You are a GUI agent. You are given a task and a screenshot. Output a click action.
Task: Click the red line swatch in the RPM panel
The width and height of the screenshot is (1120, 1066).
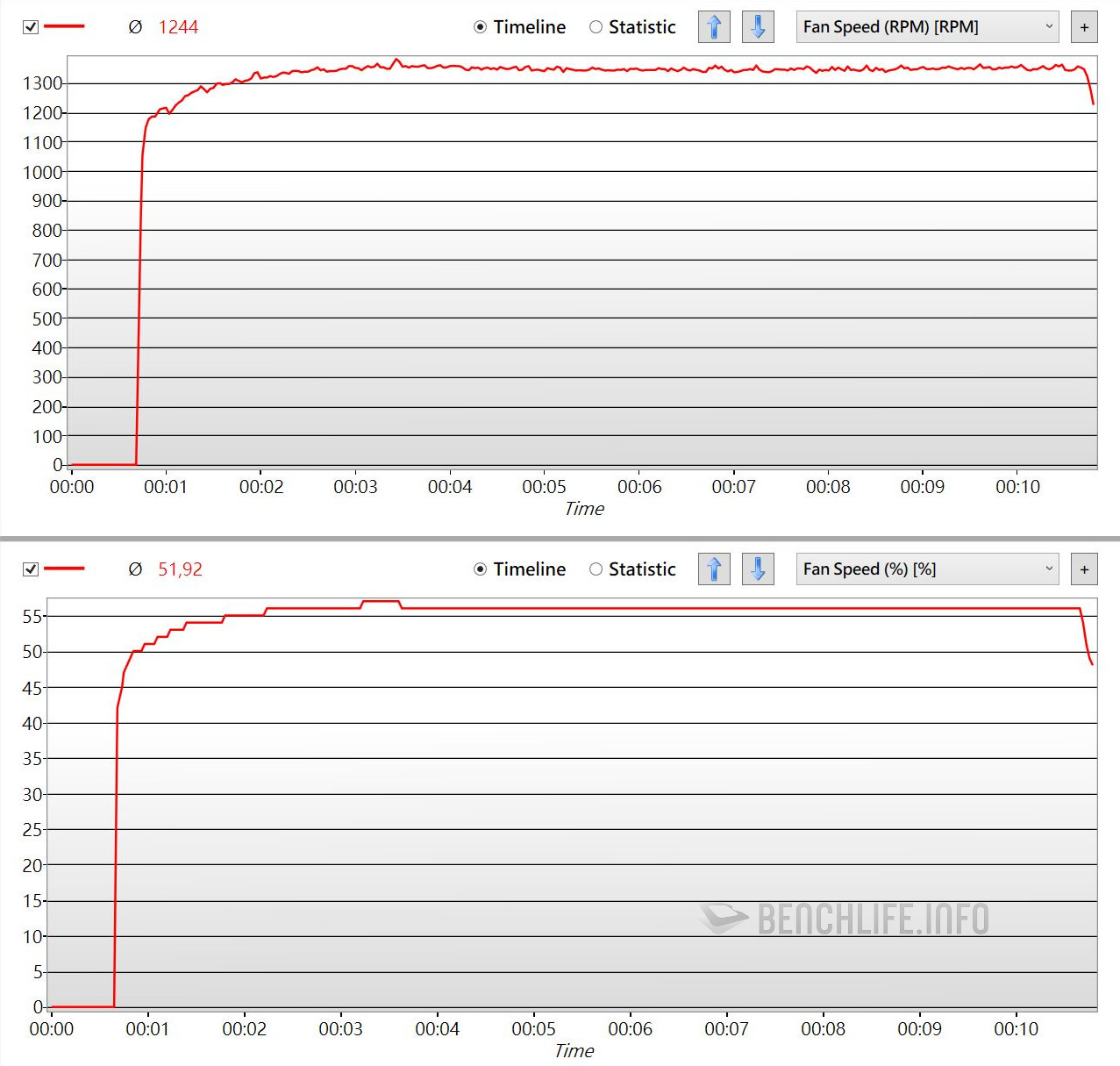(x=64, y=27)
